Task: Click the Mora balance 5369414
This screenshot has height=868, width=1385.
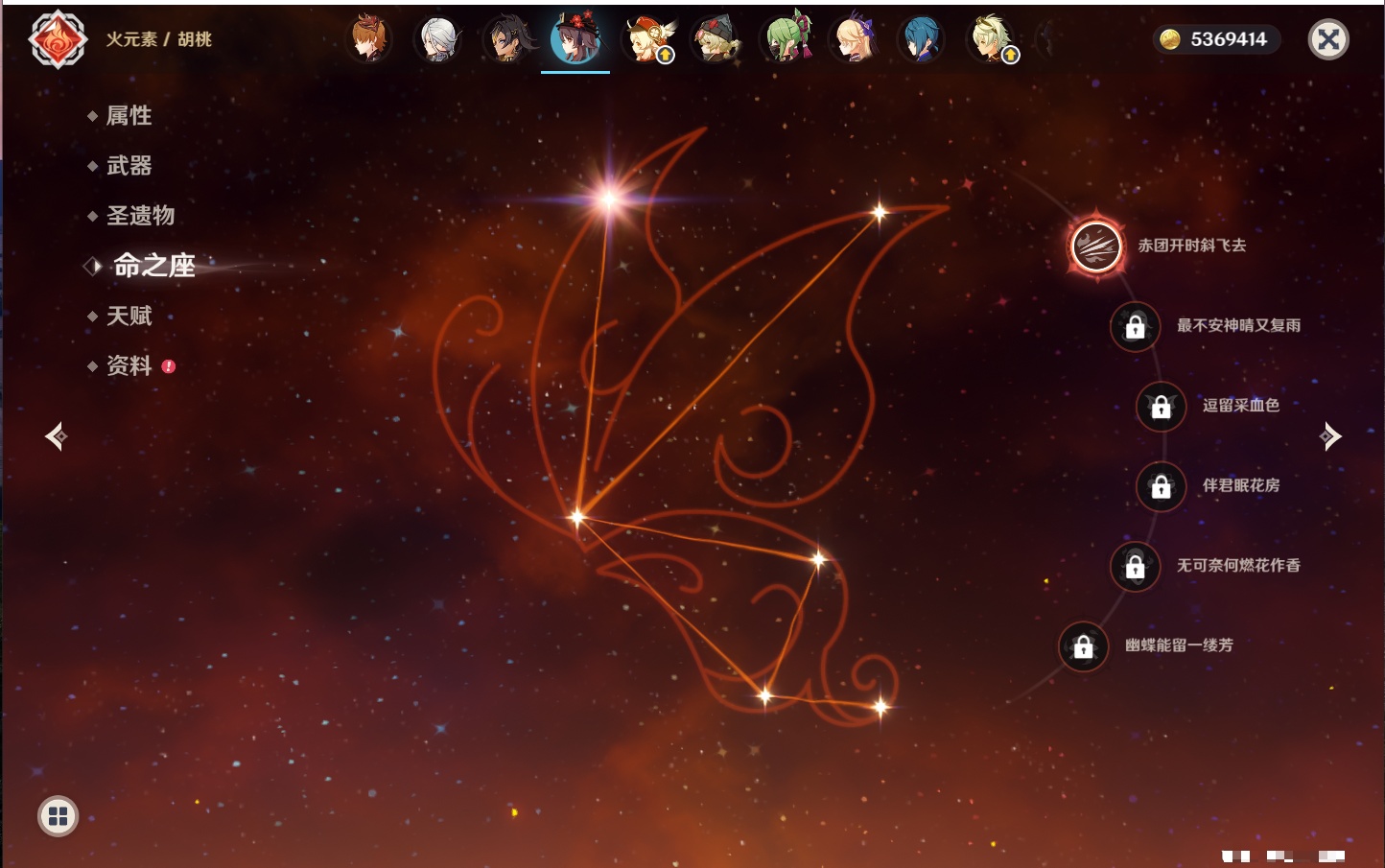Action: point(1229,39)
